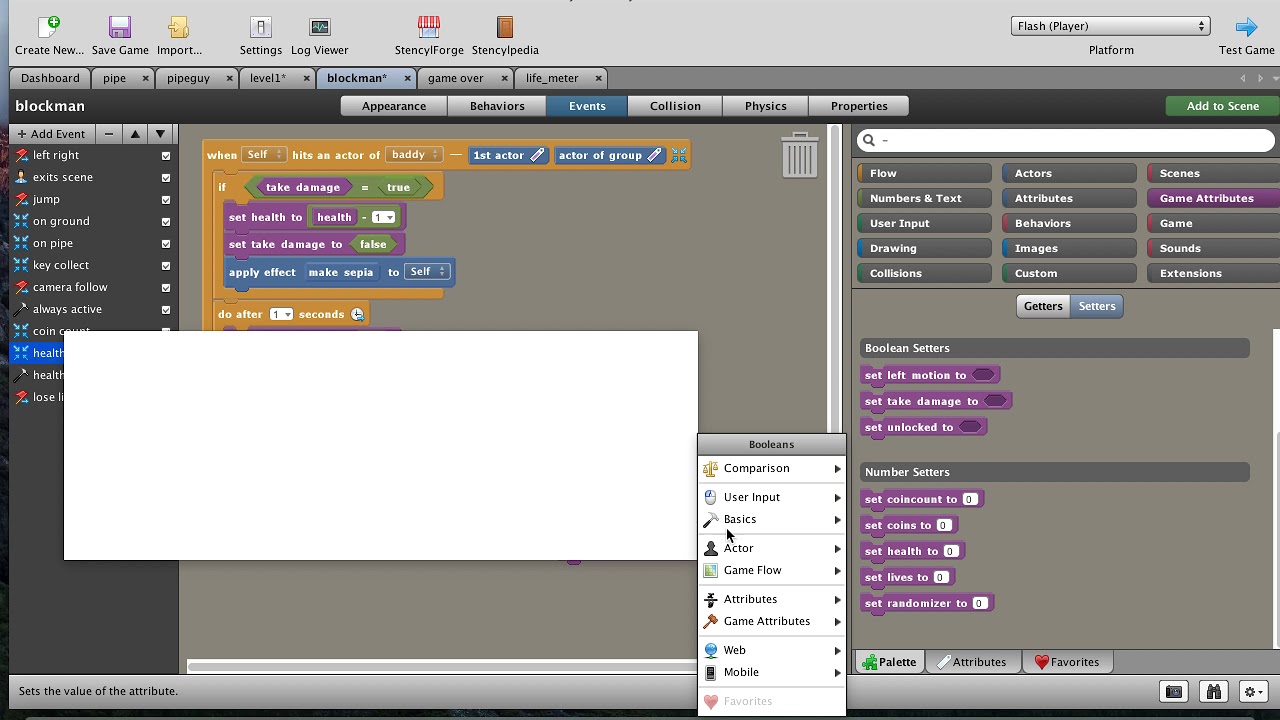Click the set health to number field
Viewport: 1280px width, 720px height.
point(950,551)
